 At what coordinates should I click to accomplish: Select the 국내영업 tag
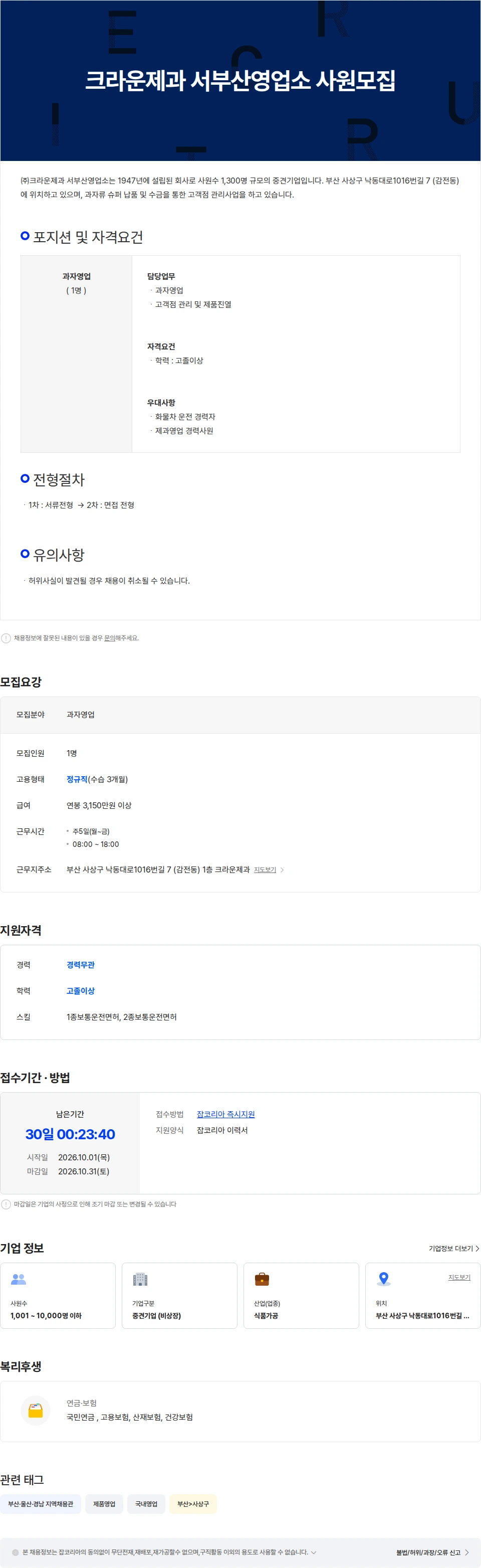click(x=146, y=1503)
